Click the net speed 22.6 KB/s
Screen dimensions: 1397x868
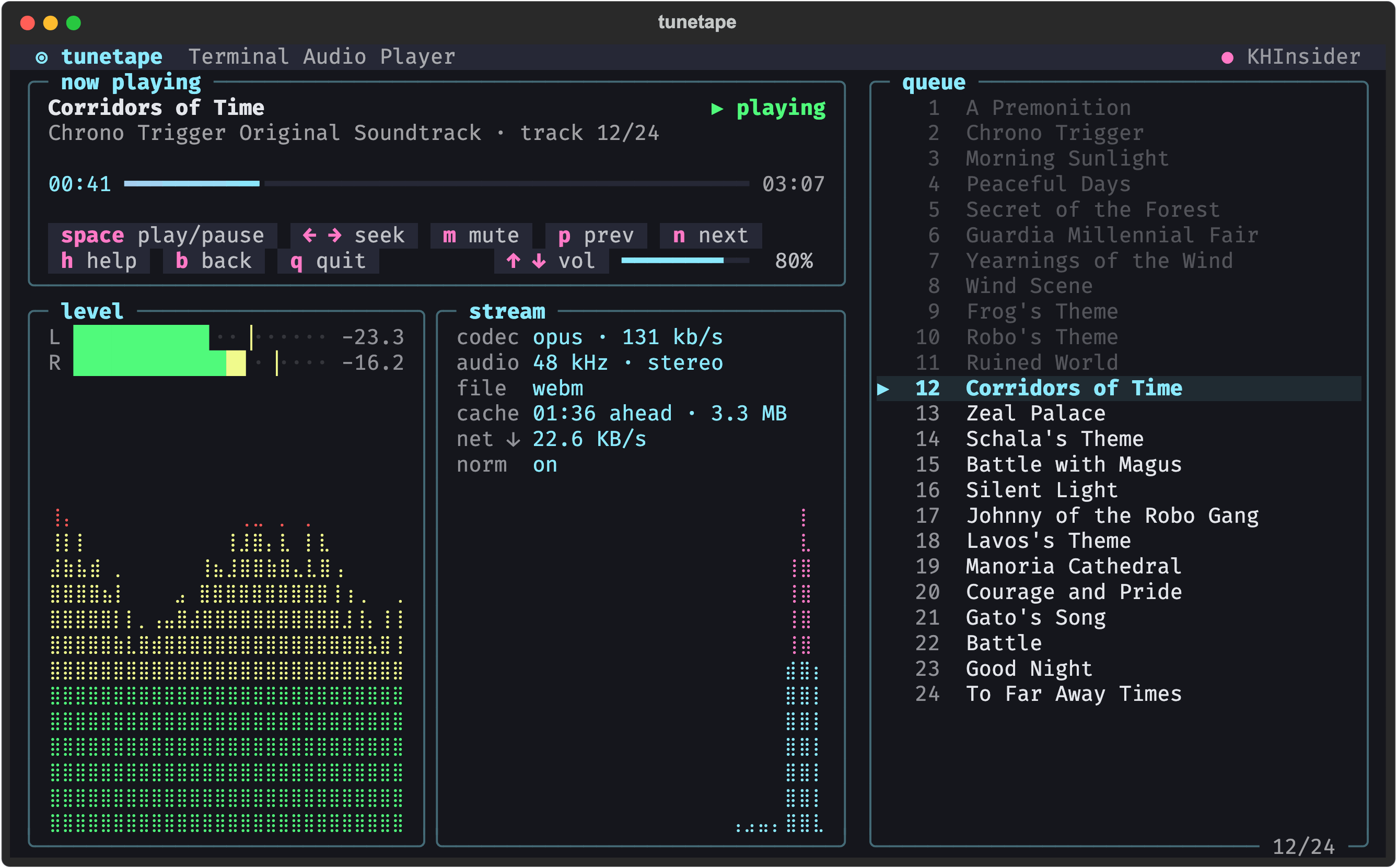(x=589, y=439)
